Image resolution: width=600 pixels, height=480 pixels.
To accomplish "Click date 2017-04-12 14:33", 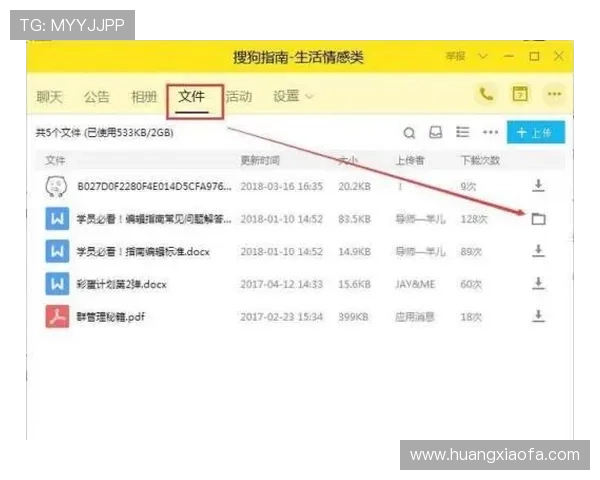I will (x=282, y=284).
